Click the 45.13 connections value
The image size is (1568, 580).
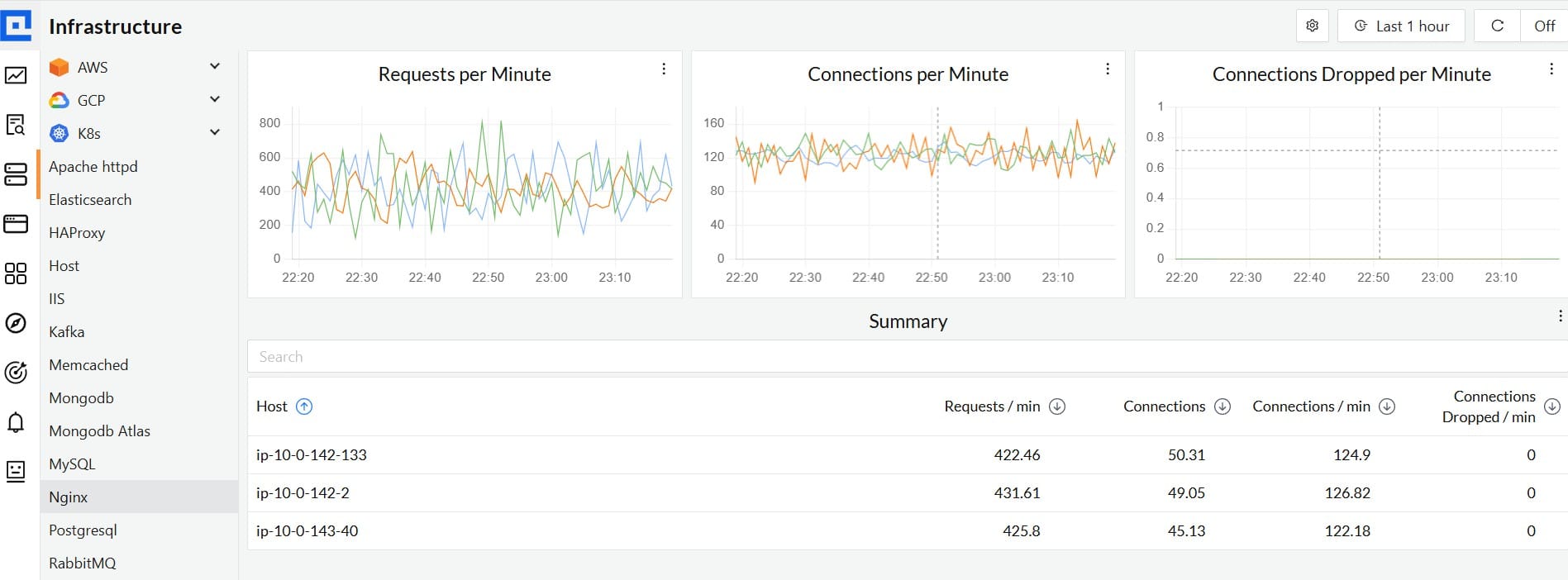point(1186,530)
